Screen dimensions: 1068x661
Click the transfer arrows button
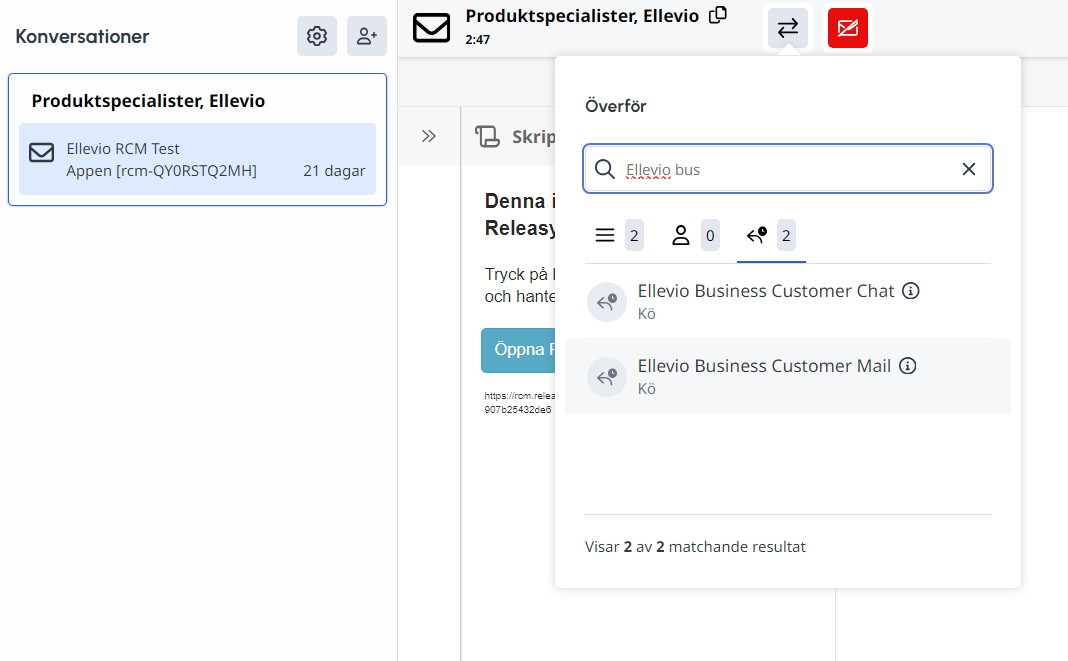pos(787,28)
